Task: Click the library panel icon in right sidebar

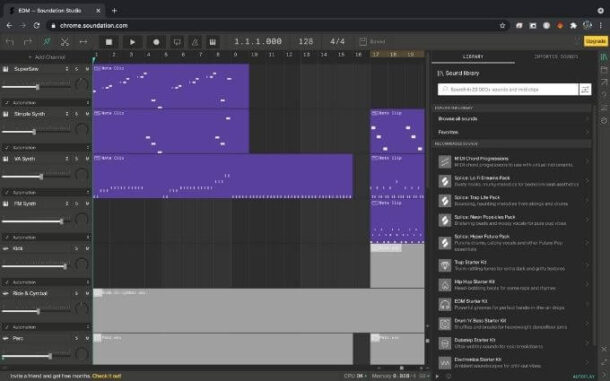Action: 603,57
